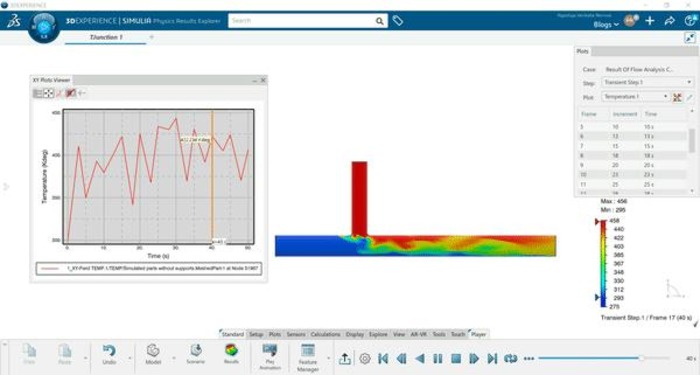Select frame row with time 20 s
Viewport: 700px width, 375px height.
pos(633,165)
